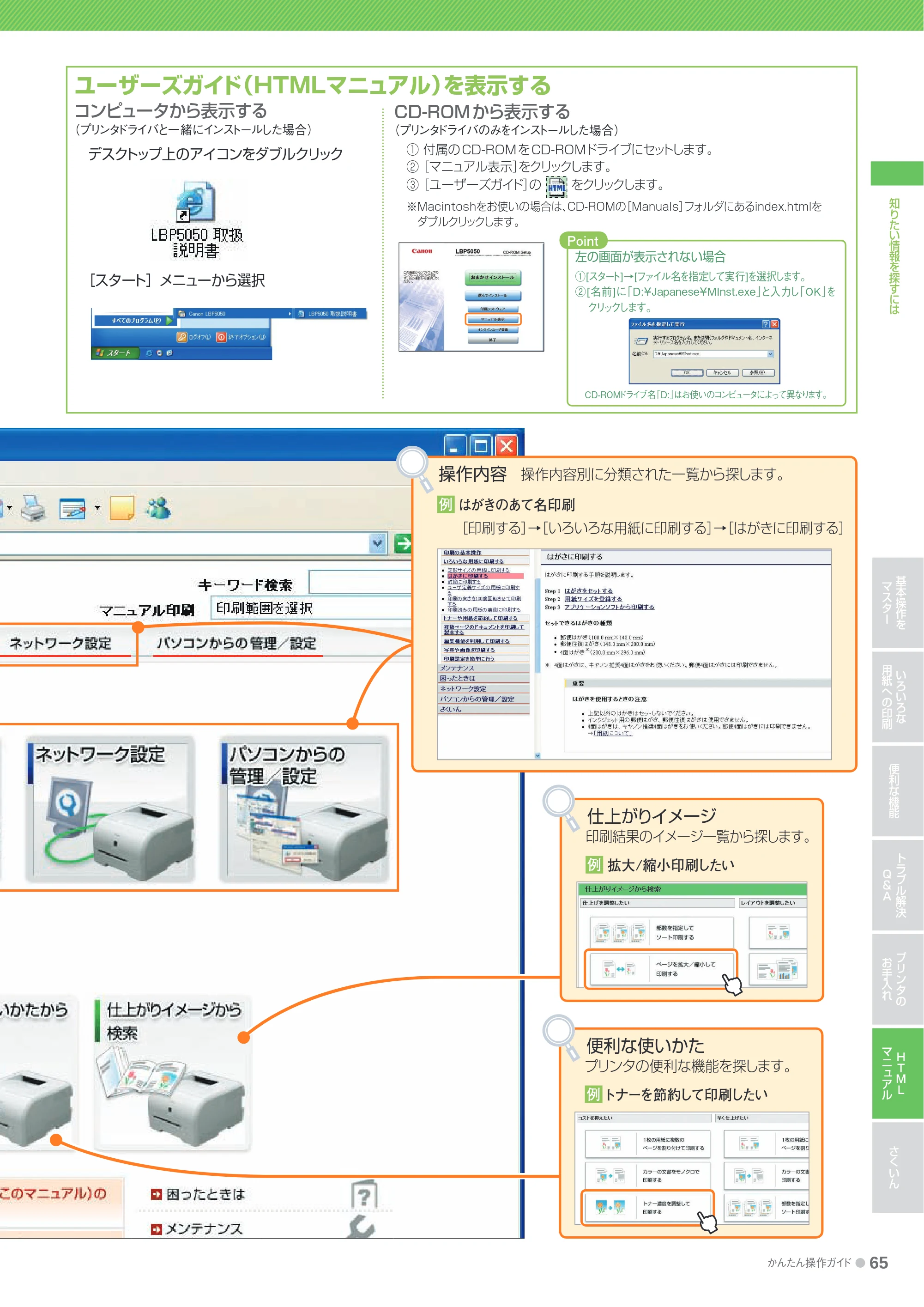
Task: Click the sidebar scroll down arrow
Action: tap(537, 755)
